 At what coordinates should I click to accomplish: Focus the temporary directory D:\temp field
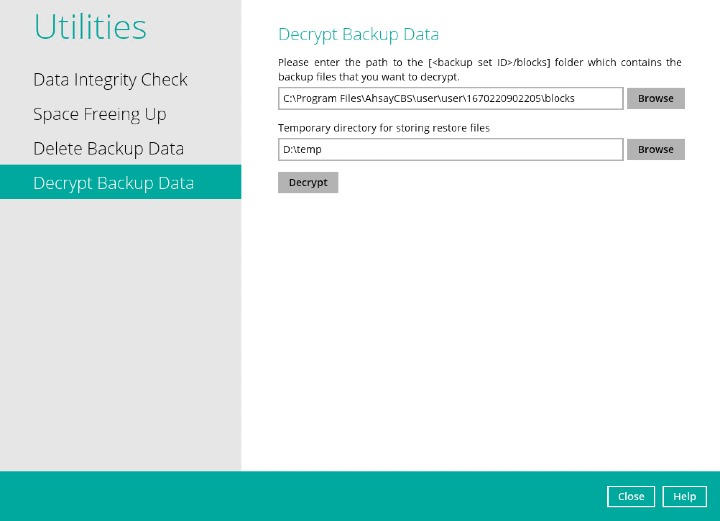click(450, 149)
